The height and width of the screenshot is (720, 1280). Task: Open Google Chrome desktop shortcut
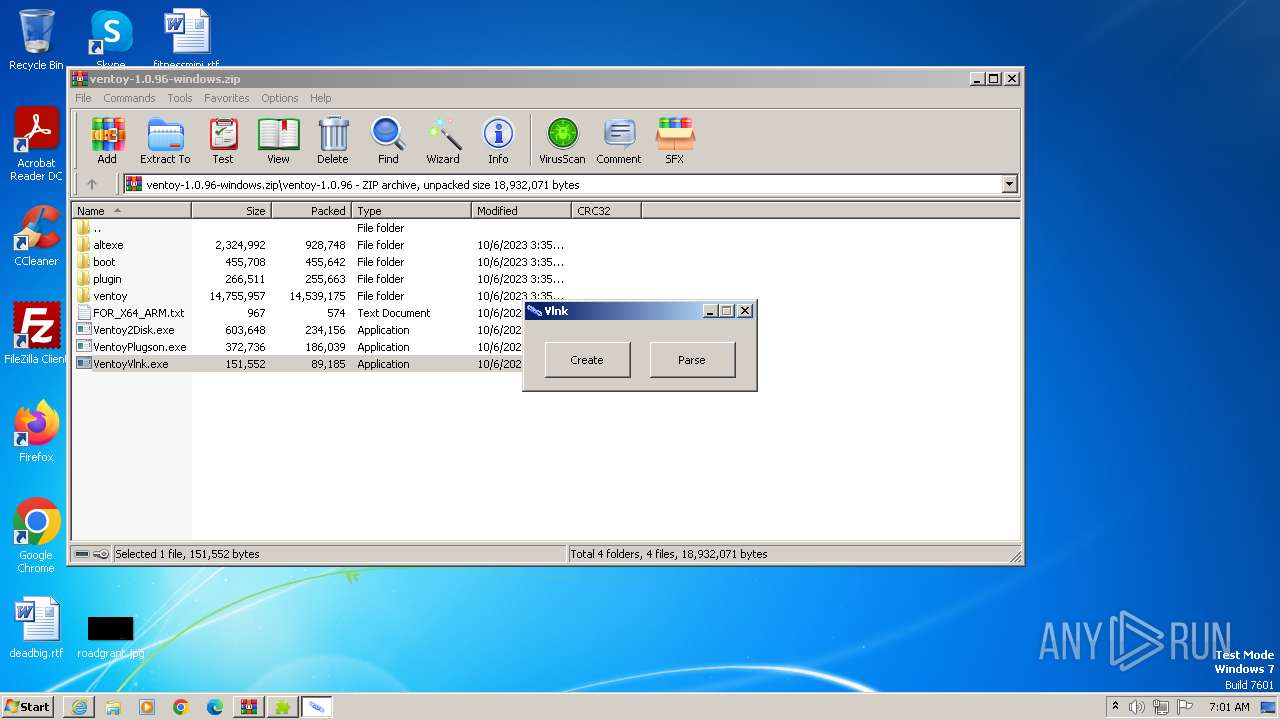pyautogui.click(x=36, y=536)
